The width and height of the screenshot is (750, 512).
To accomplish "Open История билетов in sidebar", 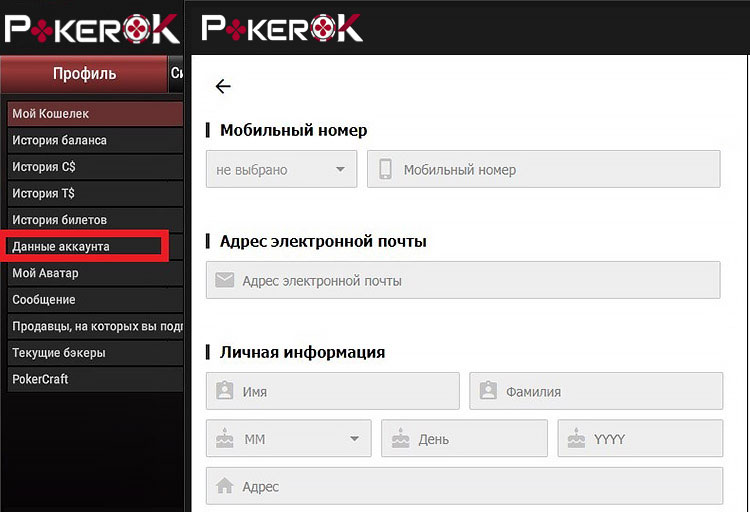I will tap(95, 220).
